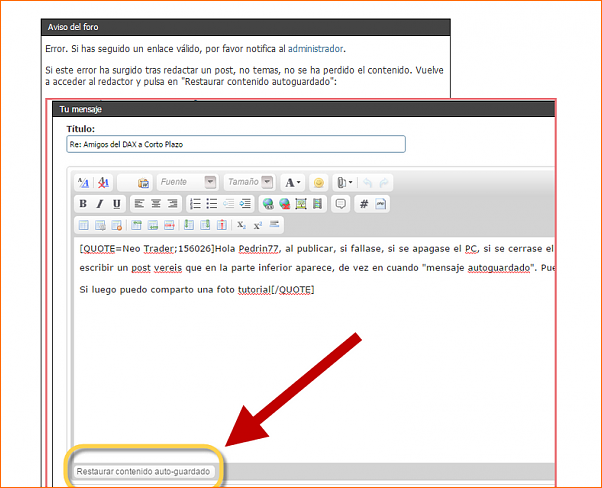The image size is (602, 488).
Task: Click the horizontal rule icon
Action: click(274, 224)
